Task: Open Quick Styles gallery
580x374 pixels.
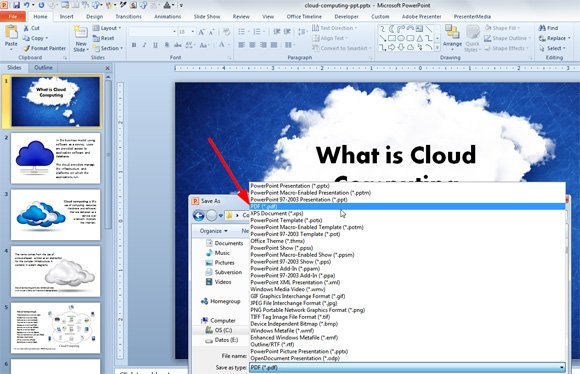Action: click(472, 38)
